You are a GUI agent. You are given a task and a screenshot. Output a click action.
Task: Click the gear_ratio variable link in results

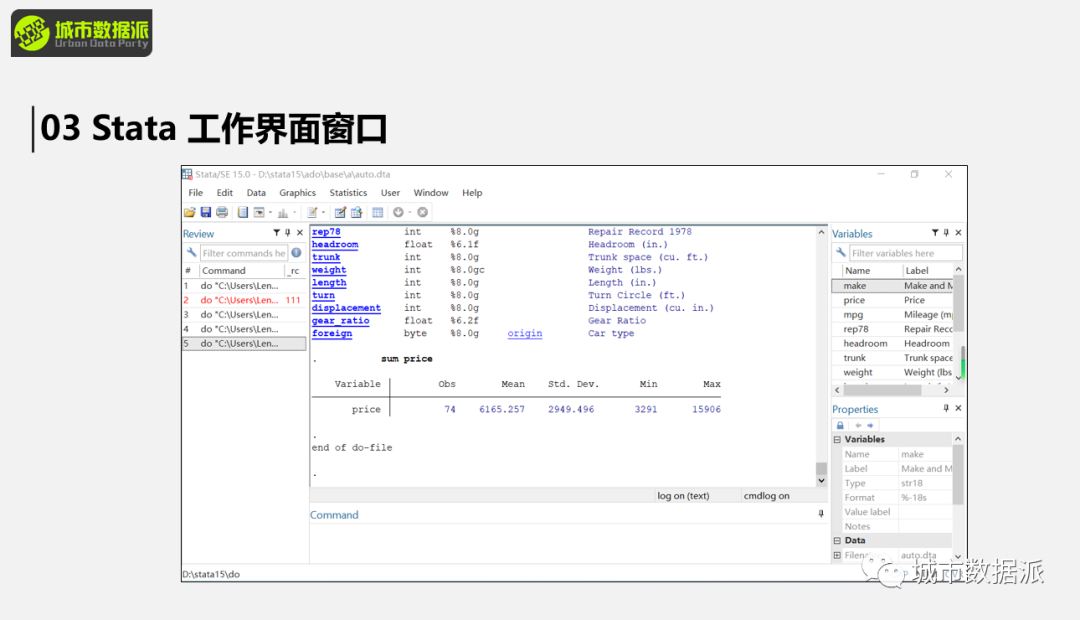tap(340, 321)
